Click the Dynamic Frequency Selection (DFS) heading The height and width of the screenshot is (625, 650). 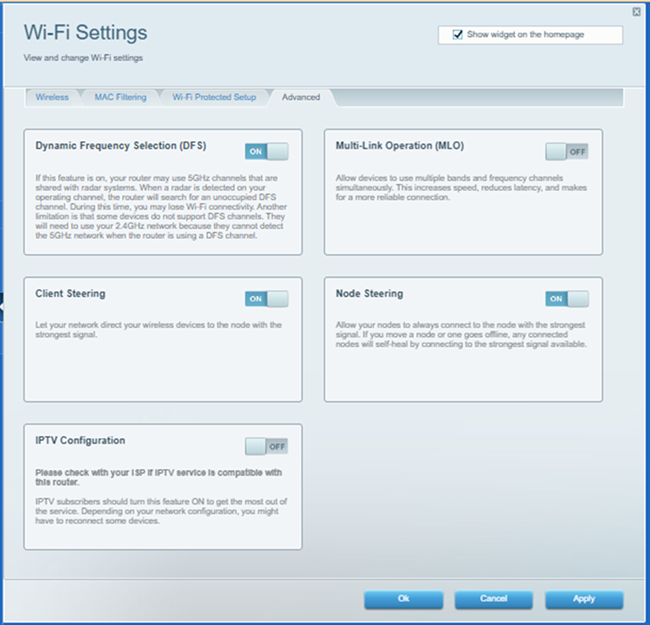(121, 146)
